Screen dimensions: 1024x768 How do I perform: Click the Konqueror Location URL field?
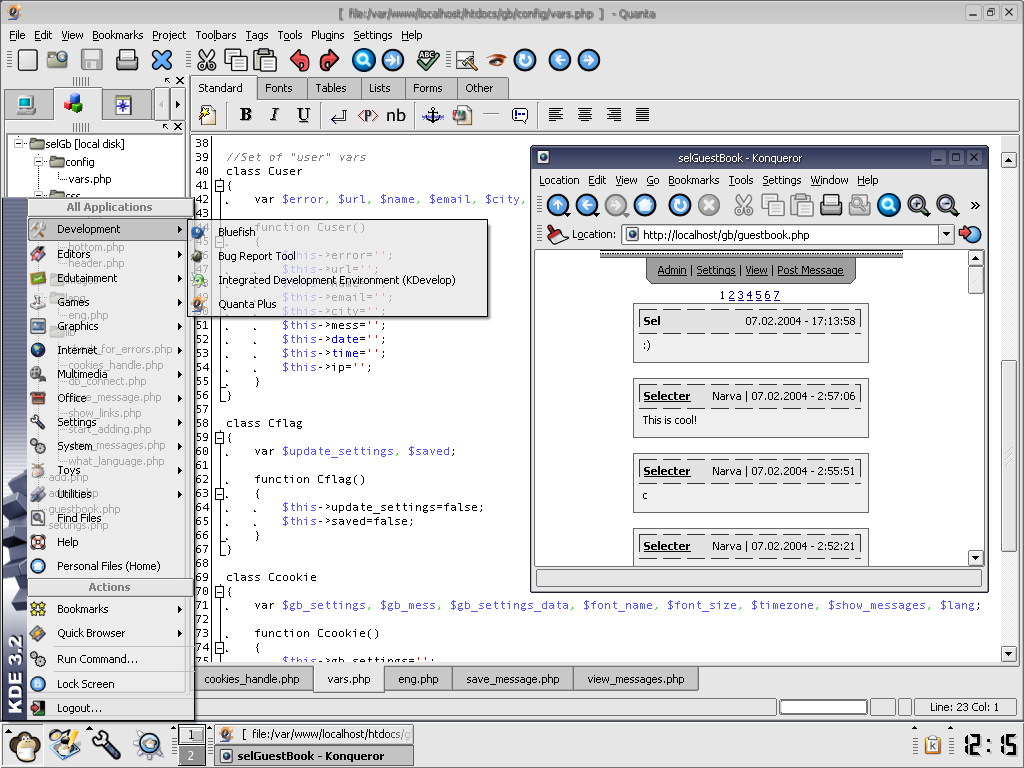click(780, 234)
